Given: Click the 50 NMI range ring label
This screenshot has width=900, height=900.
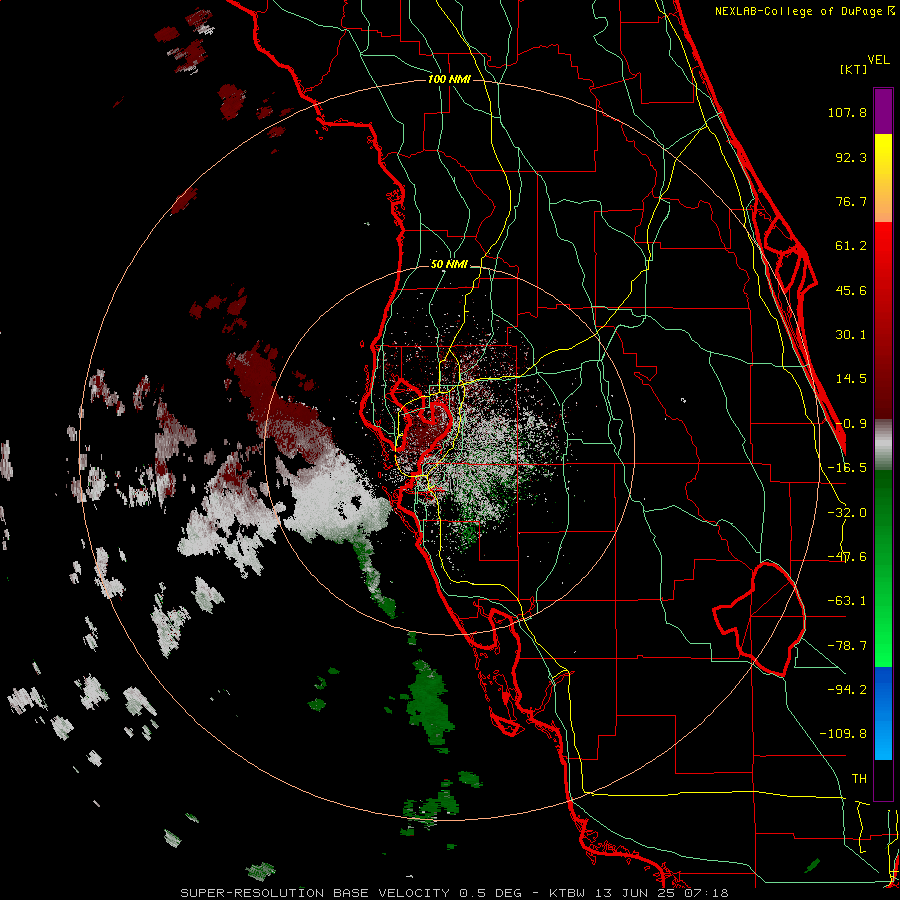Looking at the screenshot, I should [449, 265].
